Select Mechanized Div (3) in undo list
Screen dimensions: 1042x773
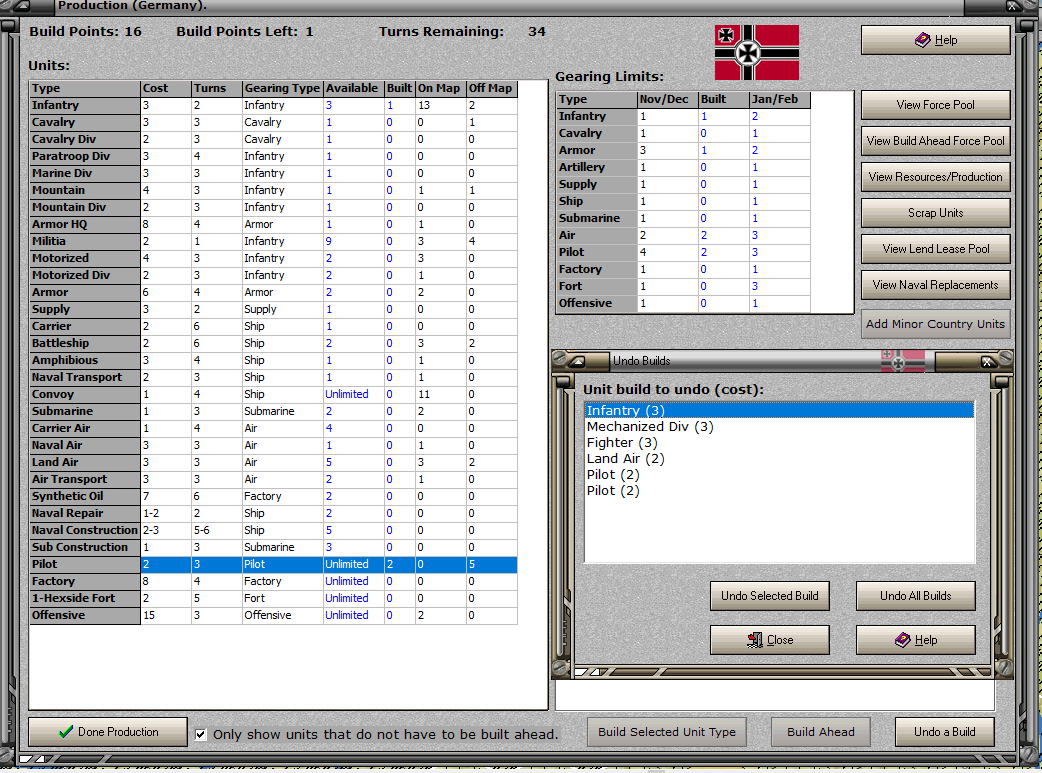click(779, 427)
